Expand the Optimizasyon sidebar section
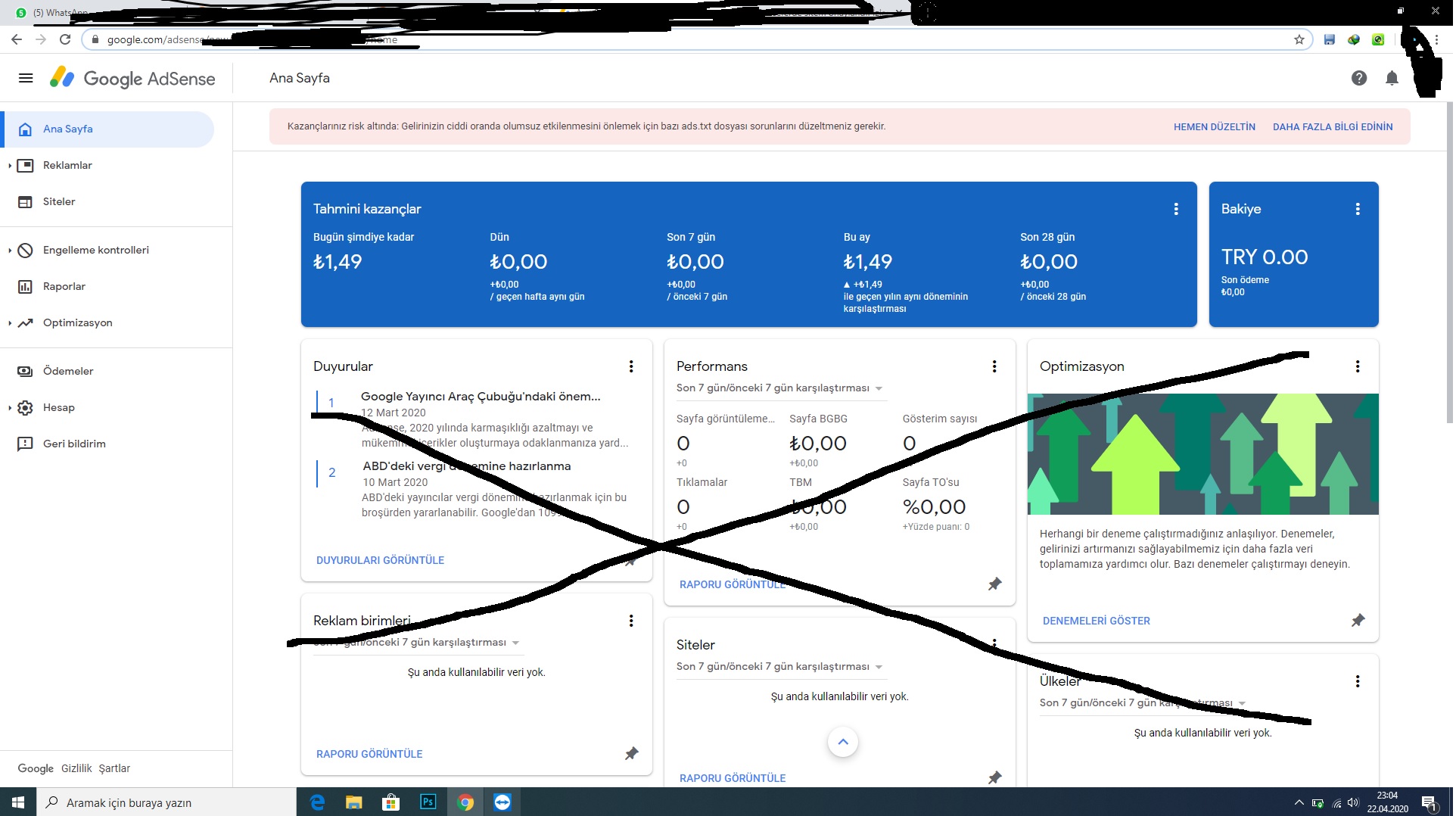Image resolution: width=1456 pixels, height=816 pixels. (10, 323)
